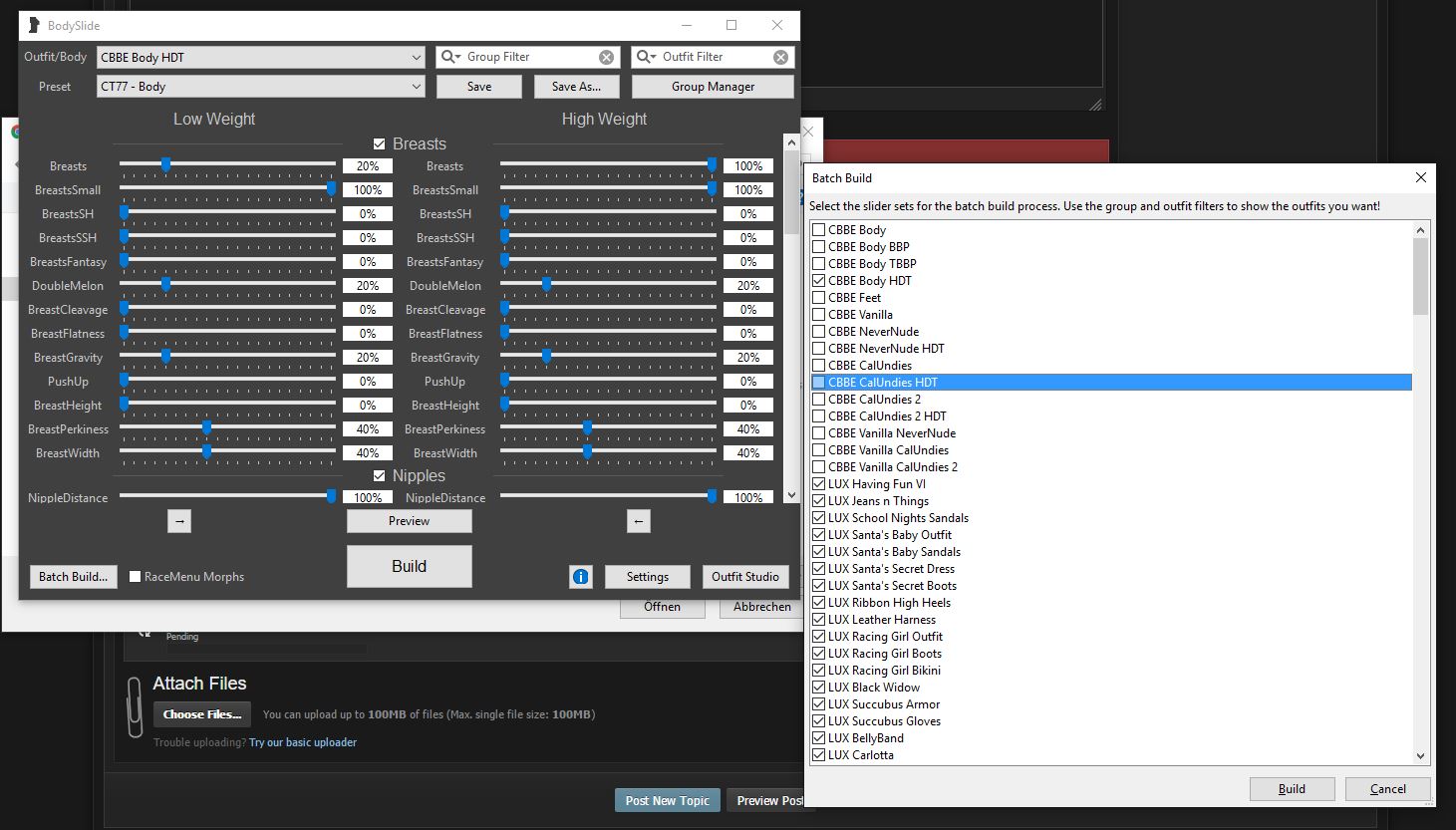The width and height of the screenshot is (1456, 830).
Task: Click Choose Files... upload button
Action: tap(202, 714)
